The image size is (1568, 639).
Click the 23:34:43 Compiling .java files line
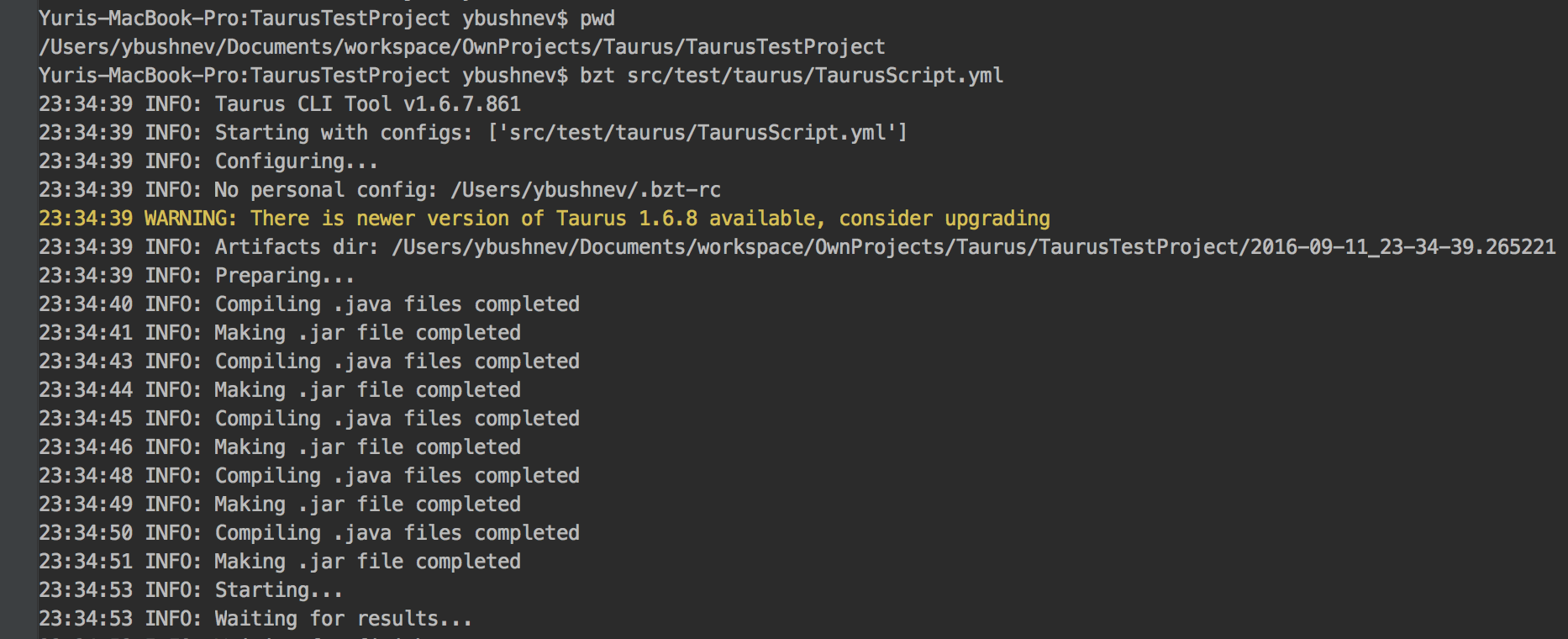pyautogui.click(x=309, y=362)
